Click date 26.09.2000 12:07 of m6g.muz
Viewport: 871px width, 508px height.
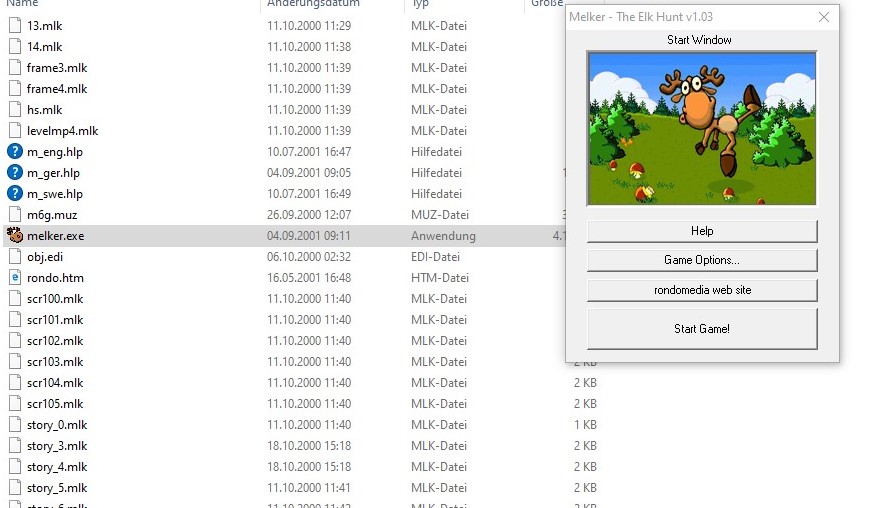pyautogui.click(x=309, y=215)
